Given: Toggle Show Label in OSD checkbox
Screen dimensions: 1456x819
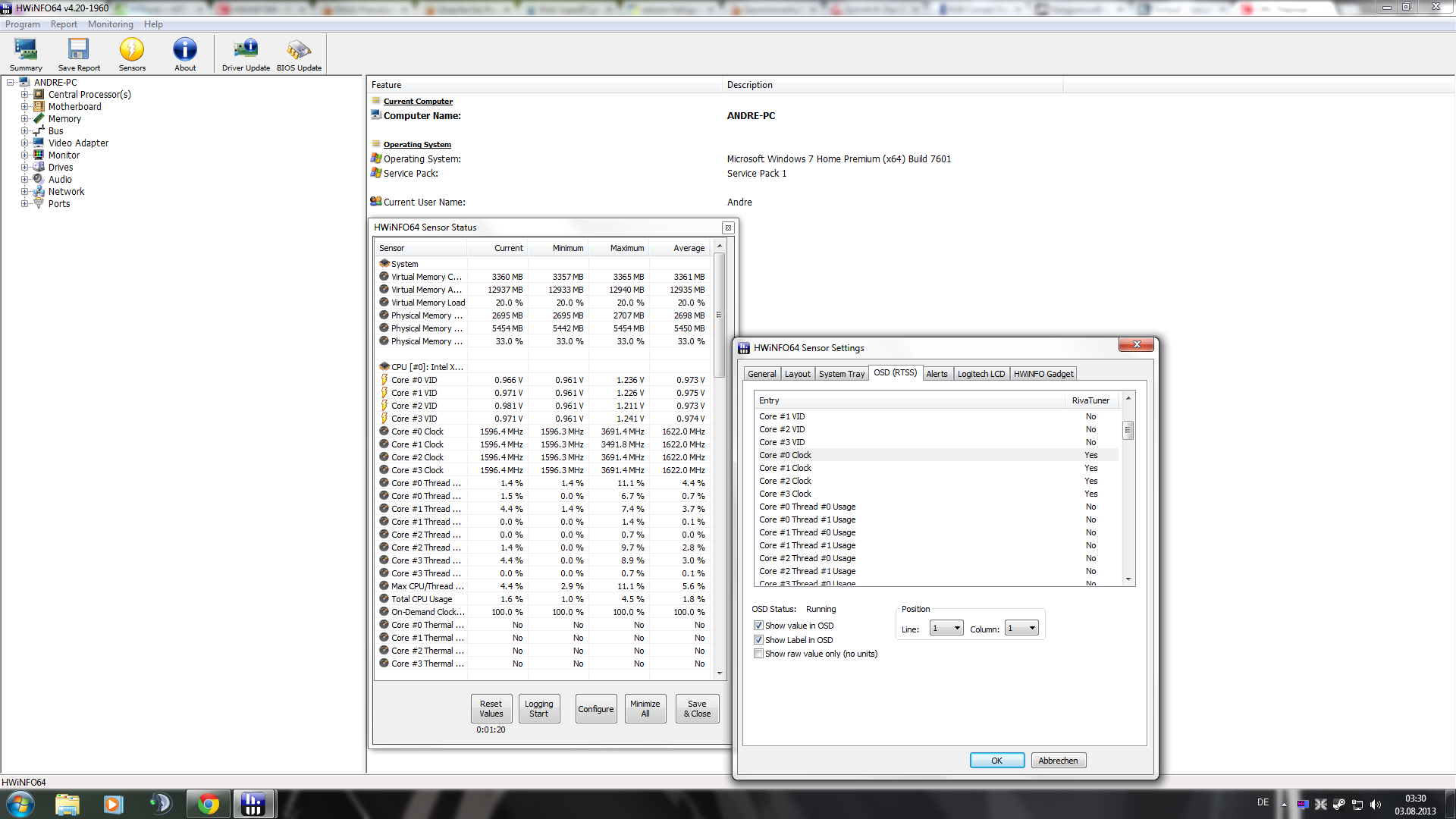Looking at the screenshot, I should 758,640.
